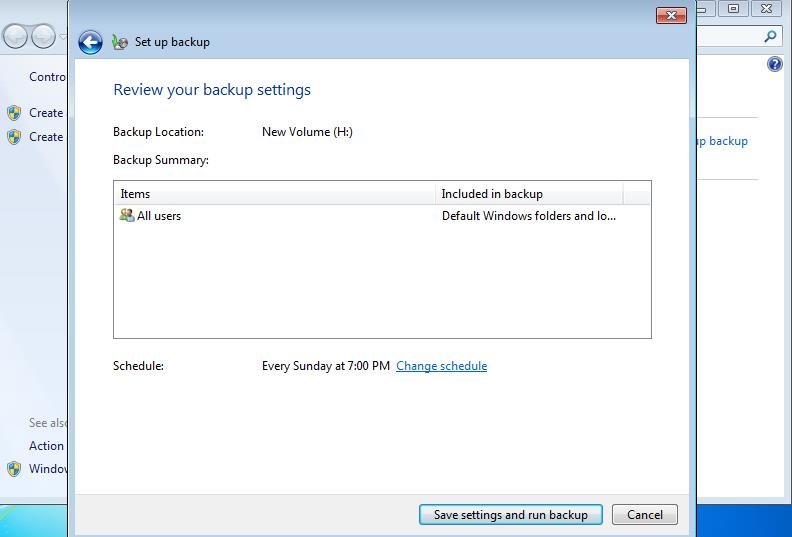This screenshot has height=537, width=792.
Task: Open Help with the blue question mark
Action: click(x=774, y=65)
